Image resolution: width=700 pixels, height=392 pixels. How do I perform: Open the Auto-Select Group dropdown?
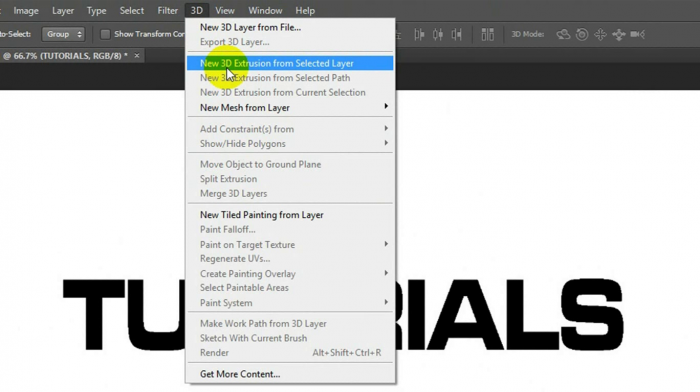coord(63,34)
